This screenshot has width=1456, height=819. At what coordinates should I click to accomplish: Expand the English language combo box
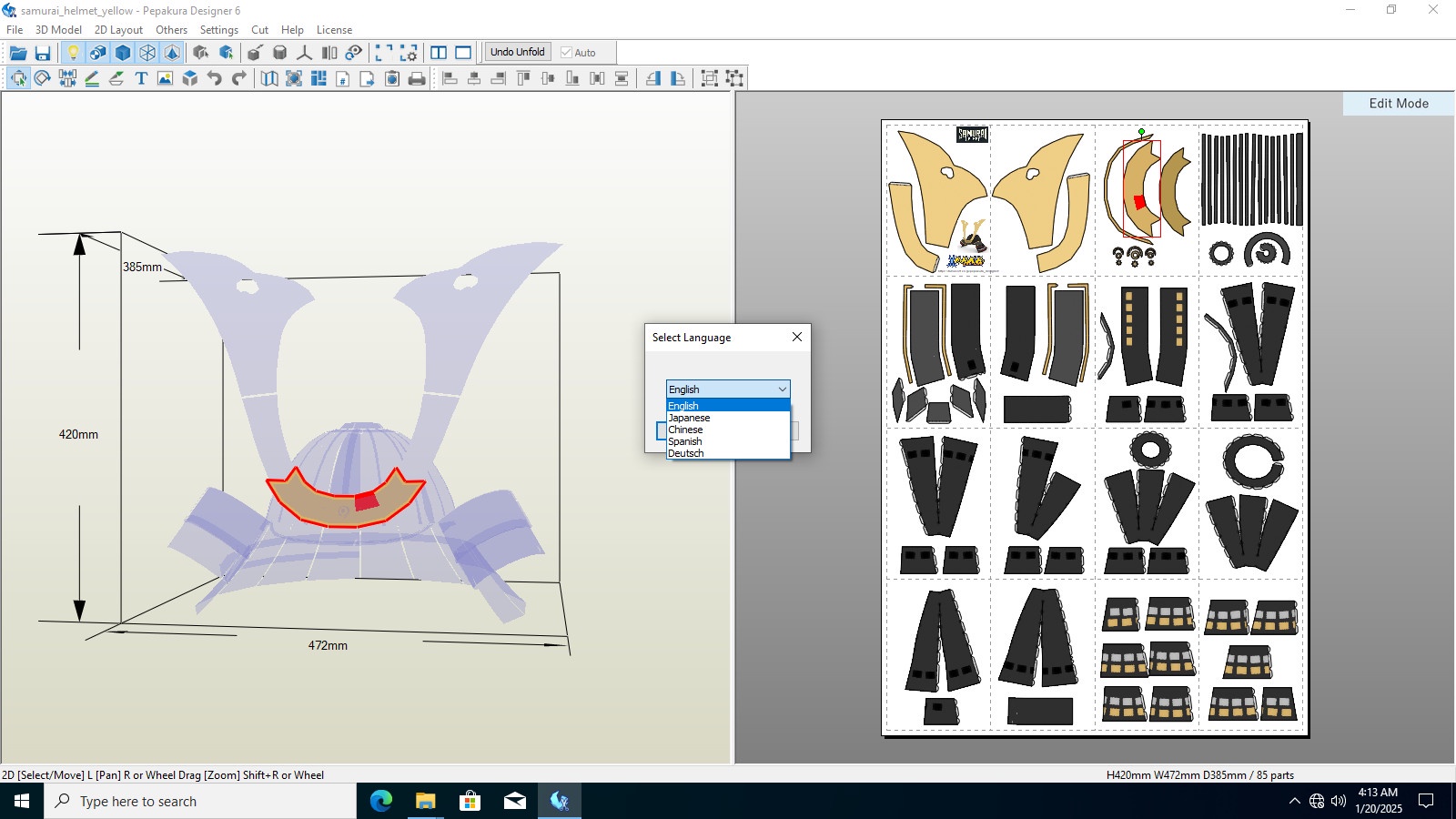[728, 389]
